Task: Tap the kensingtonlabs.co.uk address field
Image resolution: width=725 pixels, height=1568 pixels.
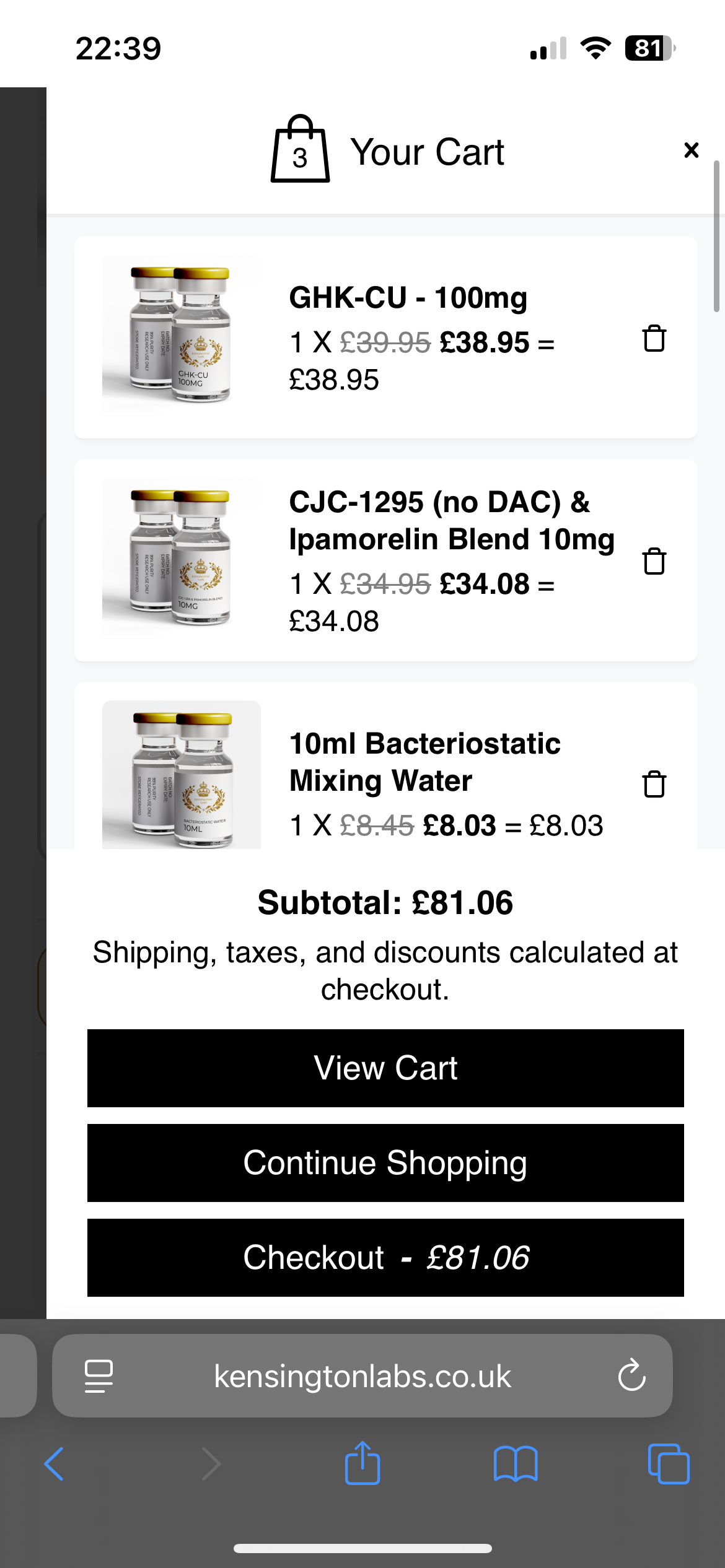Action: pos(362,1375)
